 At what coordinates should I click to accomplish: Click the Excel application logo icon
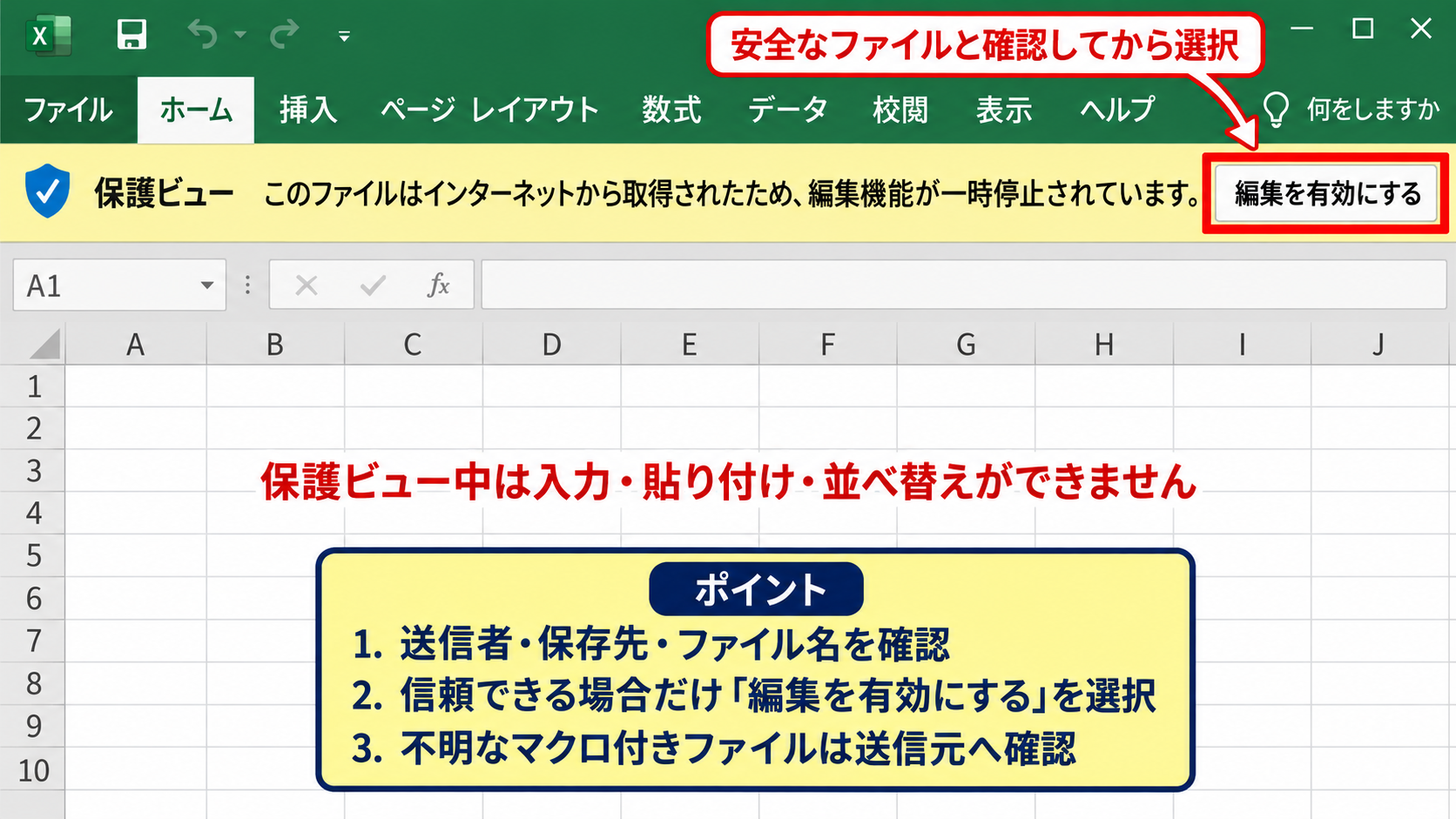47,35
